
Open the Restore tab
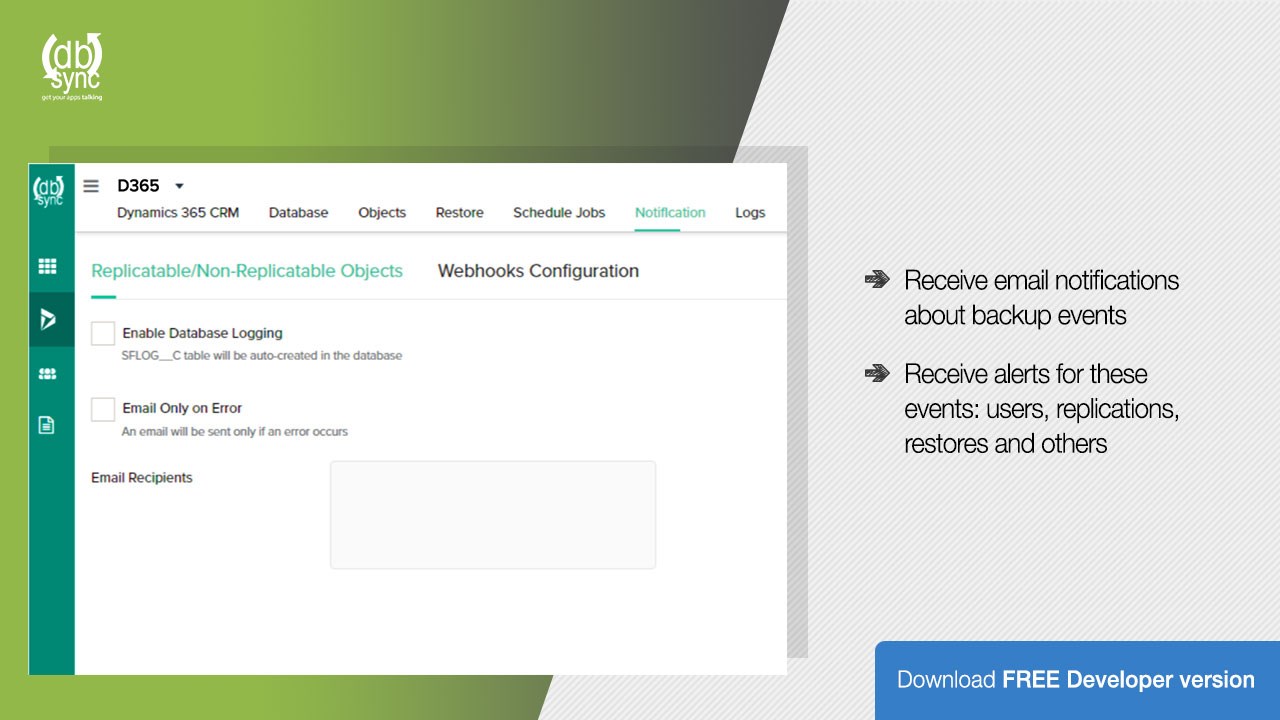(x=459, y=213)
